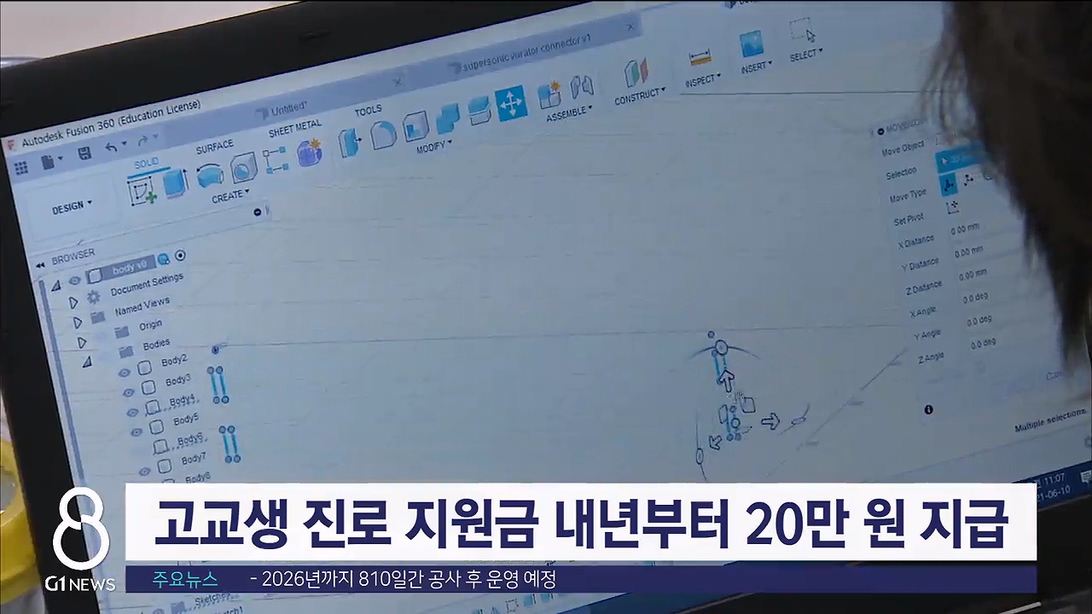The height and width of the screenshot is (614, 1092).
Task: Select Body7 in the browser tree
Action: point(193,458)
